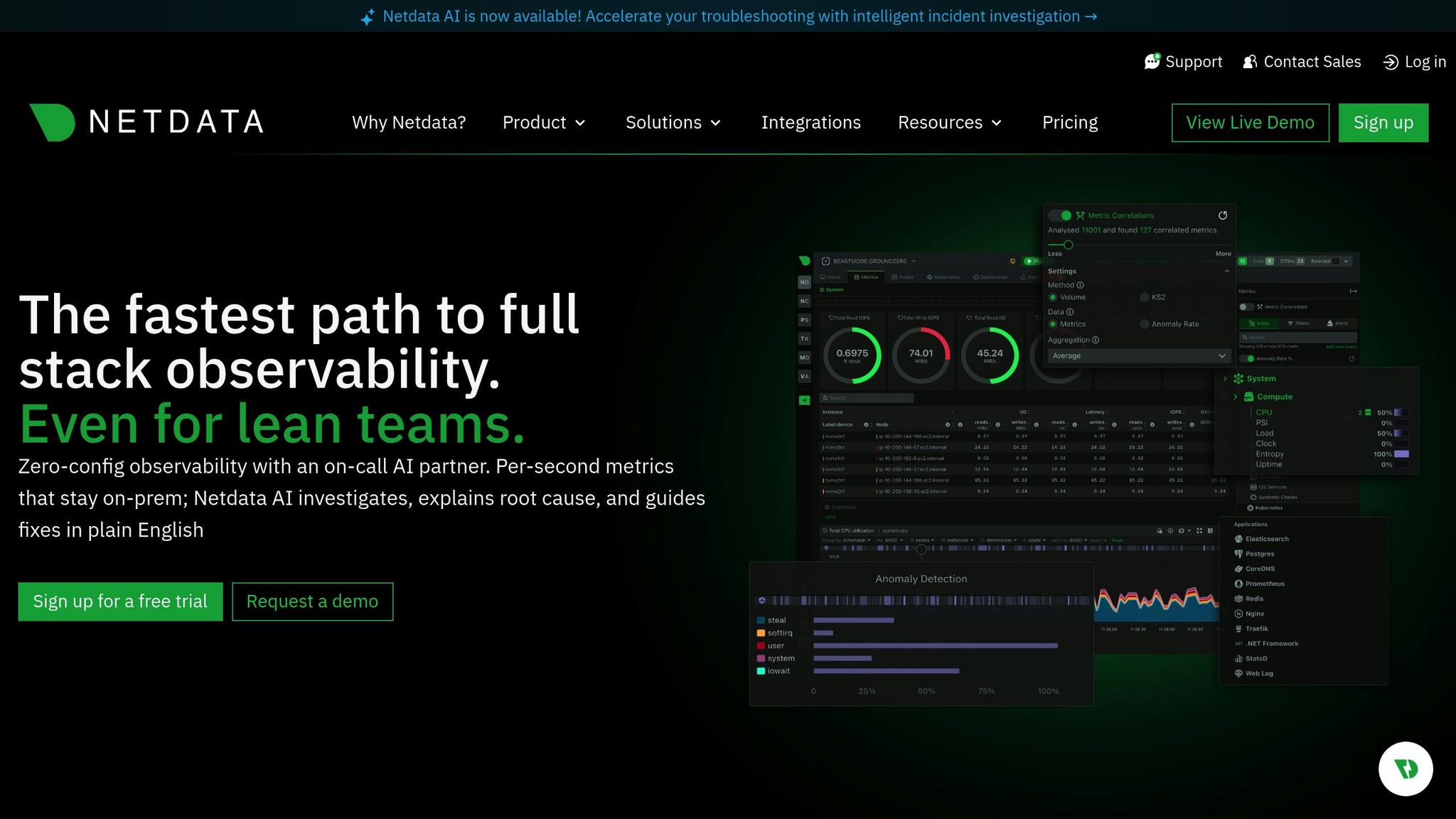Click the Contact Sales person icon

[1249, 62]
